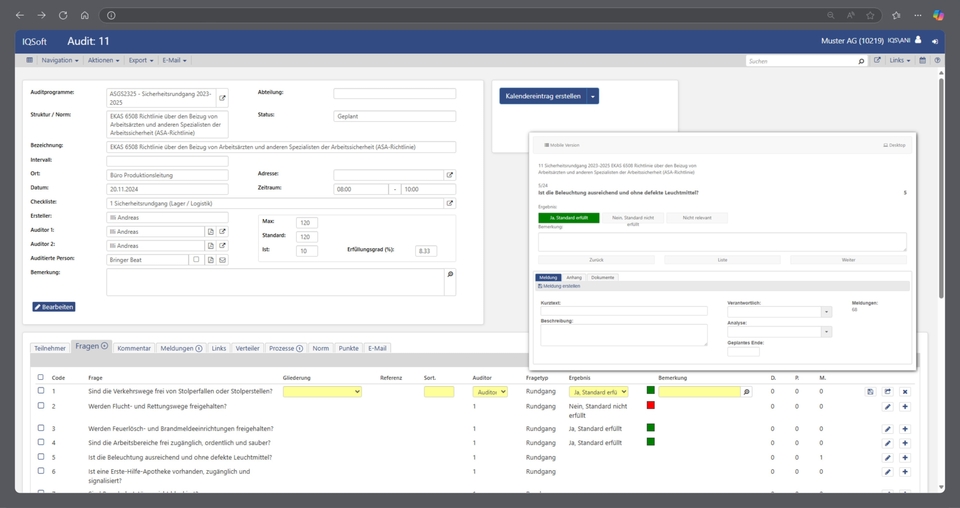Expand the Ergebnis dropdown in row 1

(598, 392)
